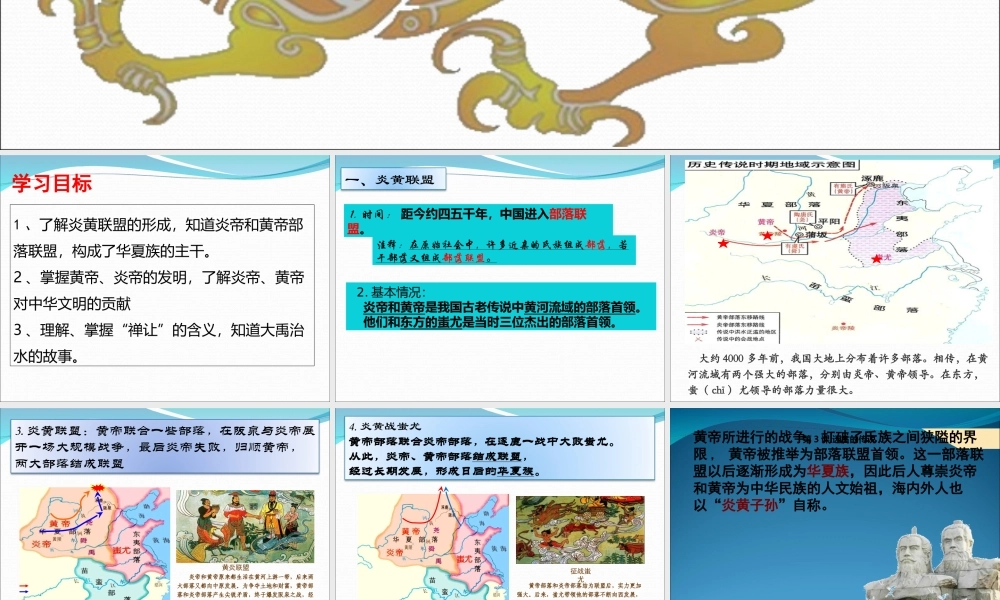1000x600 pixels.
Task: Click the red 学习目标 heading
Action: [52, 184]
